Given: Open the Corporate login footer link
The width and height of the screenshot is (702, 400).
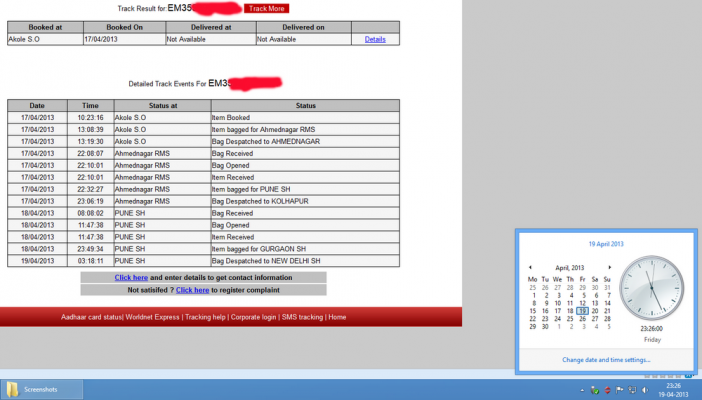Looking at the screenshot, I should (253, 317).
